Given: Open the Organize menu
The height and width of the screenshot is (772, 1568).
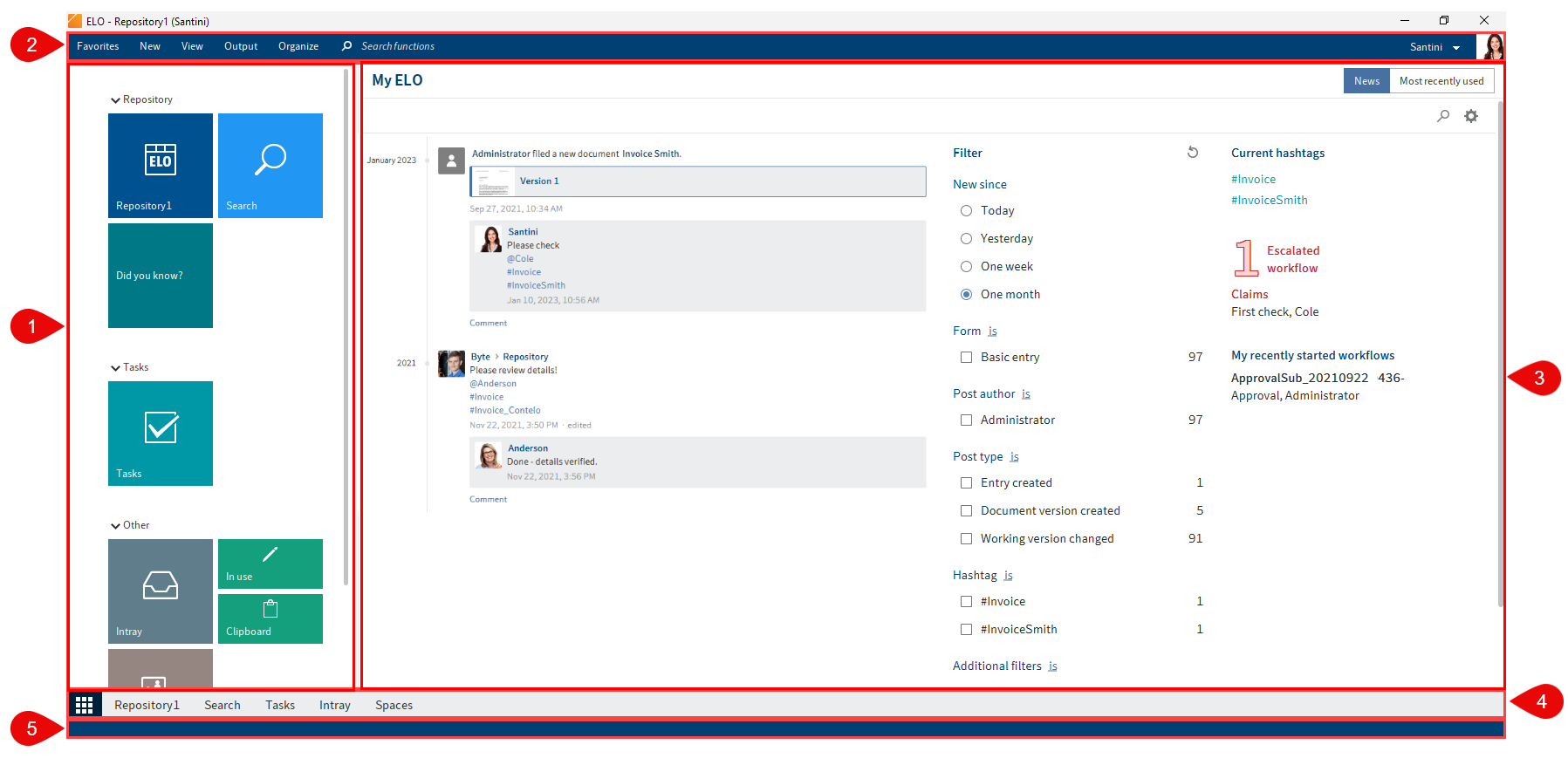Looking at the screenshot, I should click(298, 46).
